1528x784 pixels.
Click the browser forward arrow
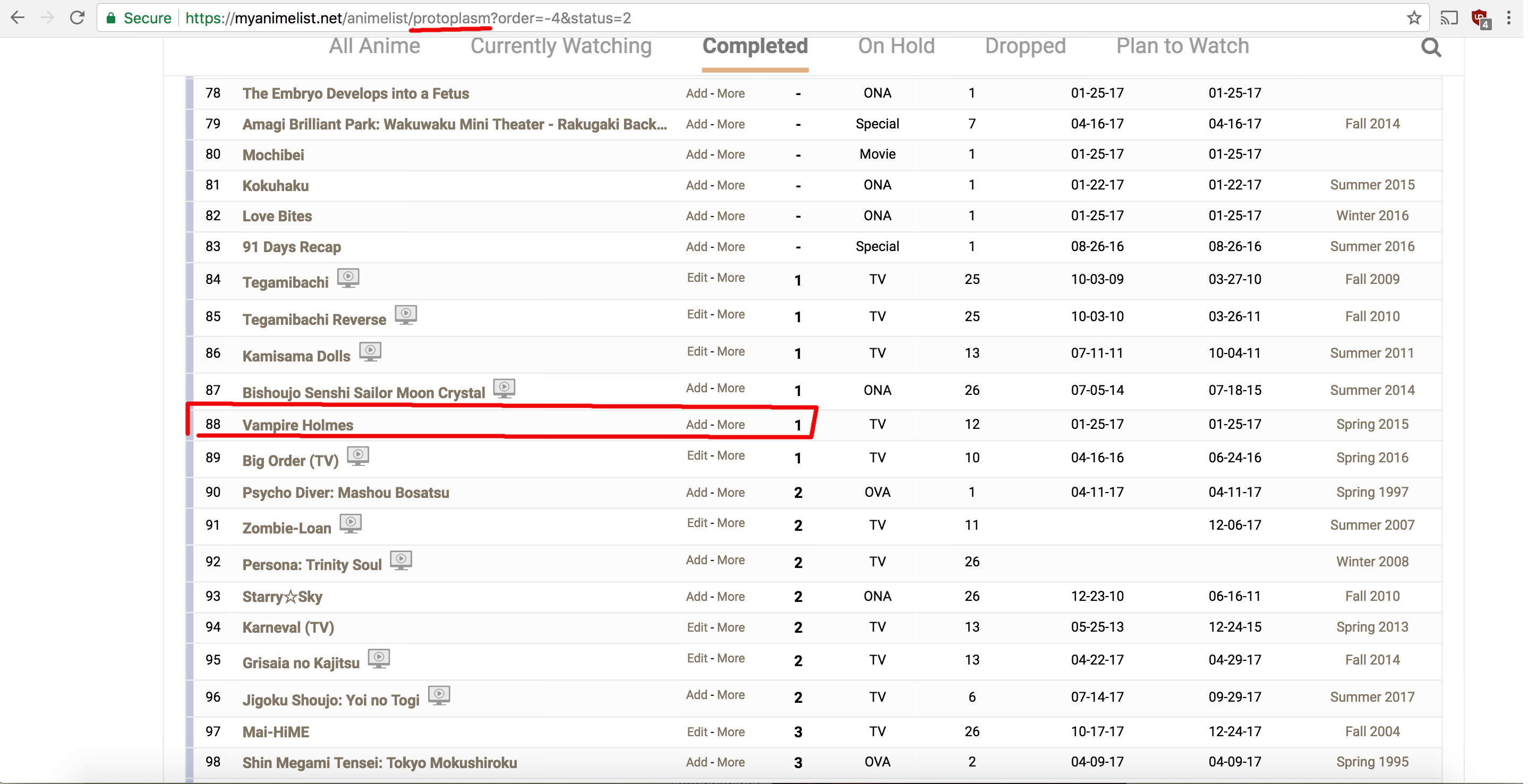(x=47, y=18)
